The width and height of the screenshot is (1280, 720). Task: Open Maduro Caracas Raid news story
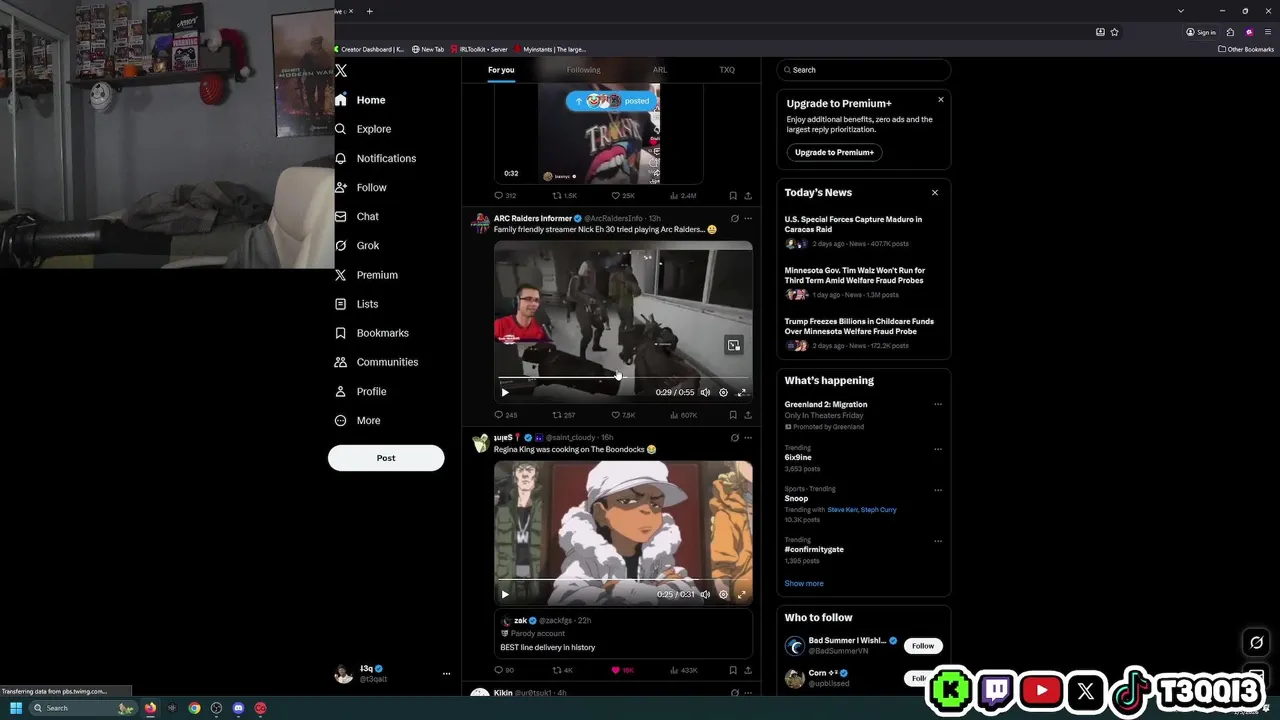[x=863, y=231]
